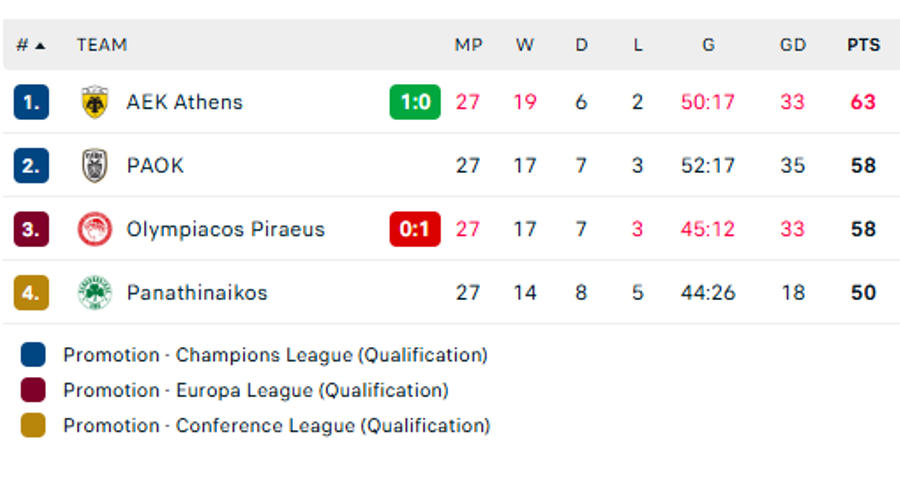Click the blue Champions League legend swatch

coord(33,355)
